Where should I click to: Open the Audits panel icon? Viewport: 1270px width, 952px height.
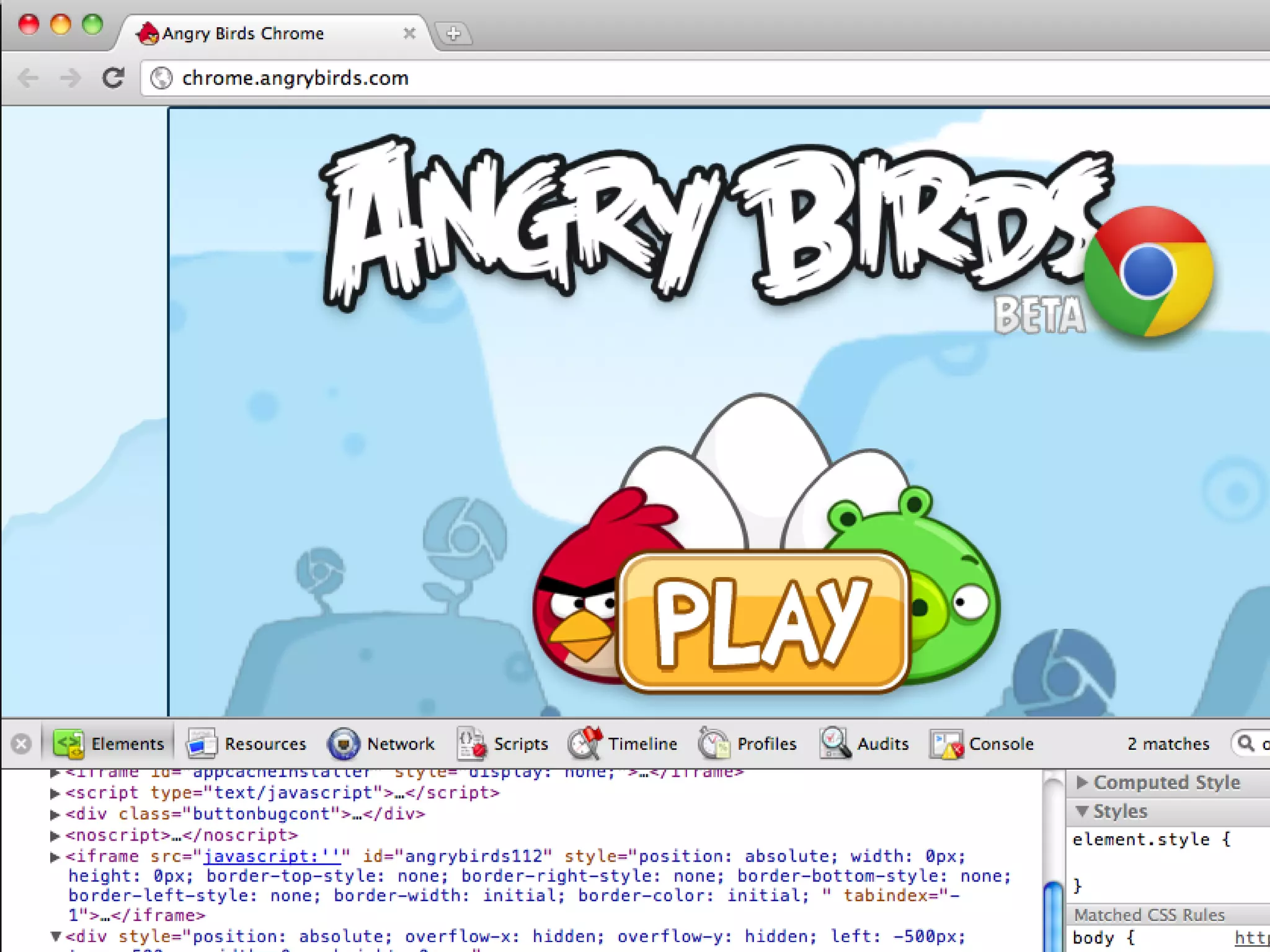(835, 743)
